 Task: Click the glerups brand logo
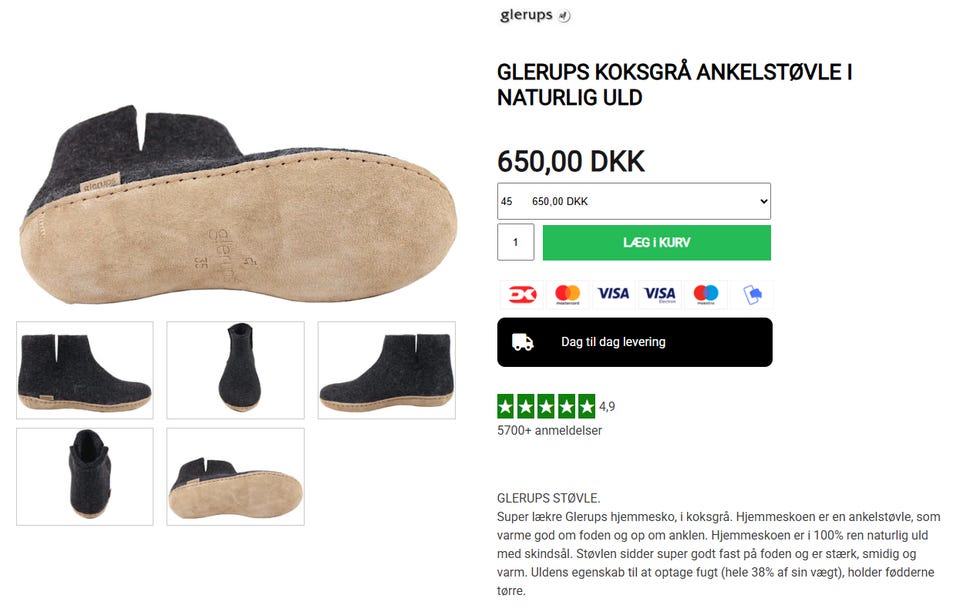tap(534, 15)
